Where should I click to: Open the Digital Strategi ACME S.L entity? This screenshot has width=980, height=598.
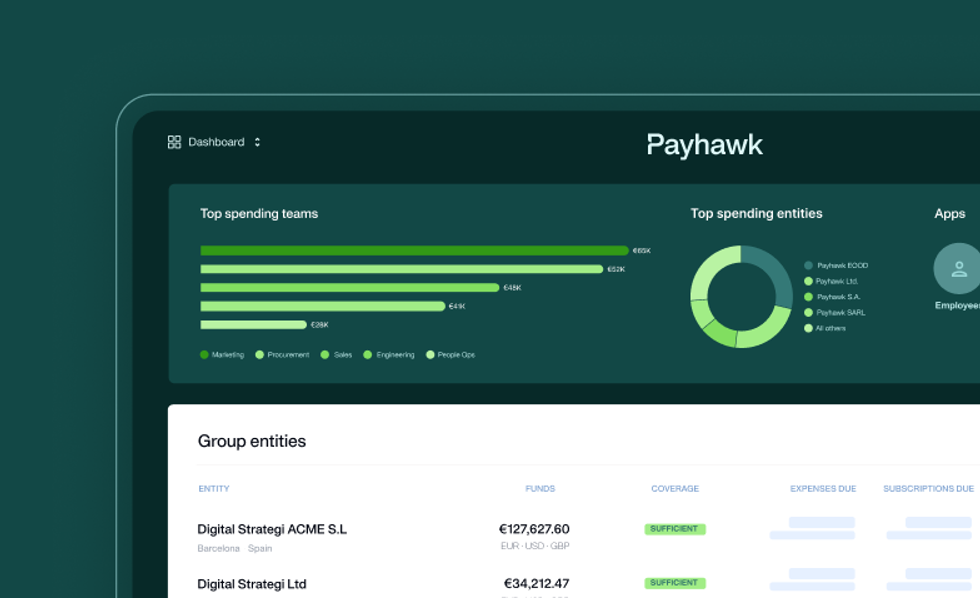[272, 529]
